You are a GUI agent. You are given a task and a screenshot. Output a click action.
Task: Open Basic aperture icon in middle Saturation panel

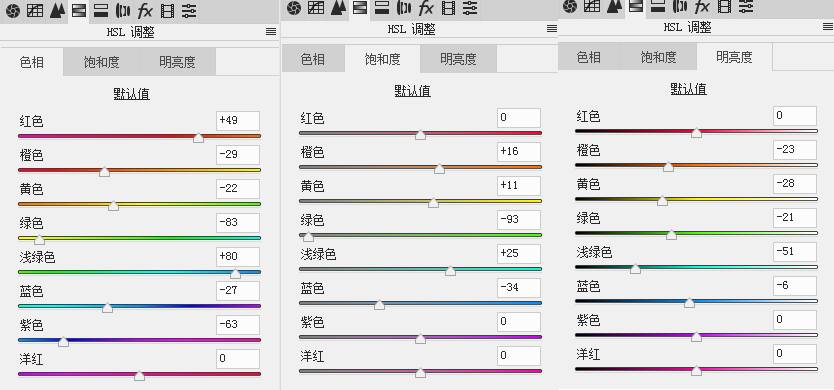[294, 7]
